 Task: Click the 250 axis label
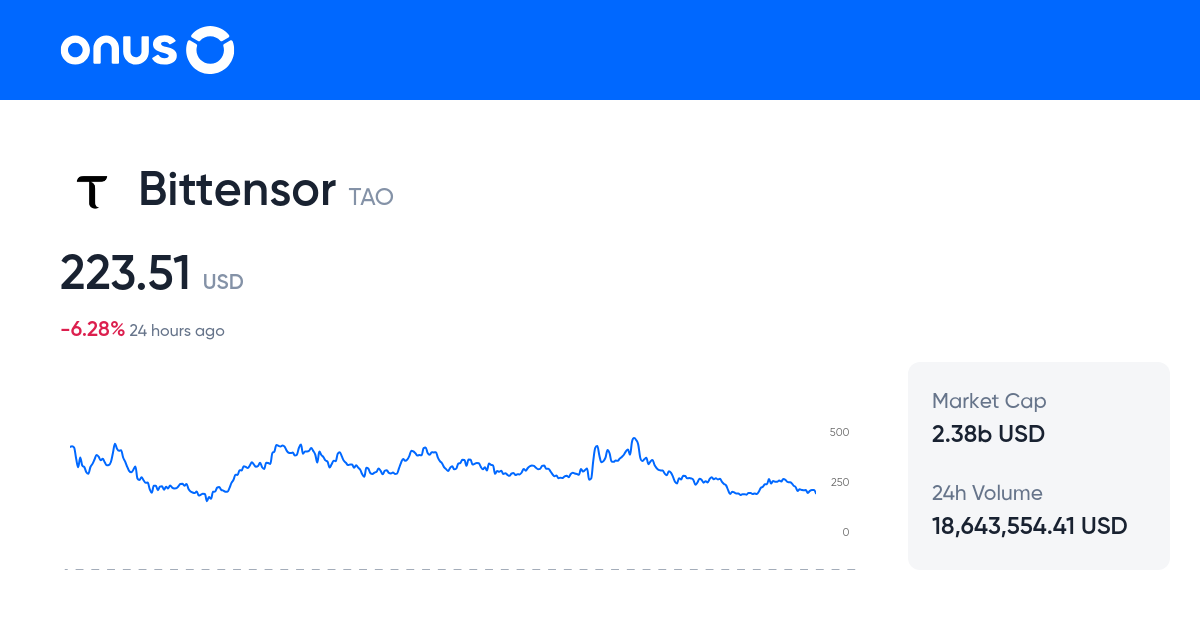tap(839, 482)
